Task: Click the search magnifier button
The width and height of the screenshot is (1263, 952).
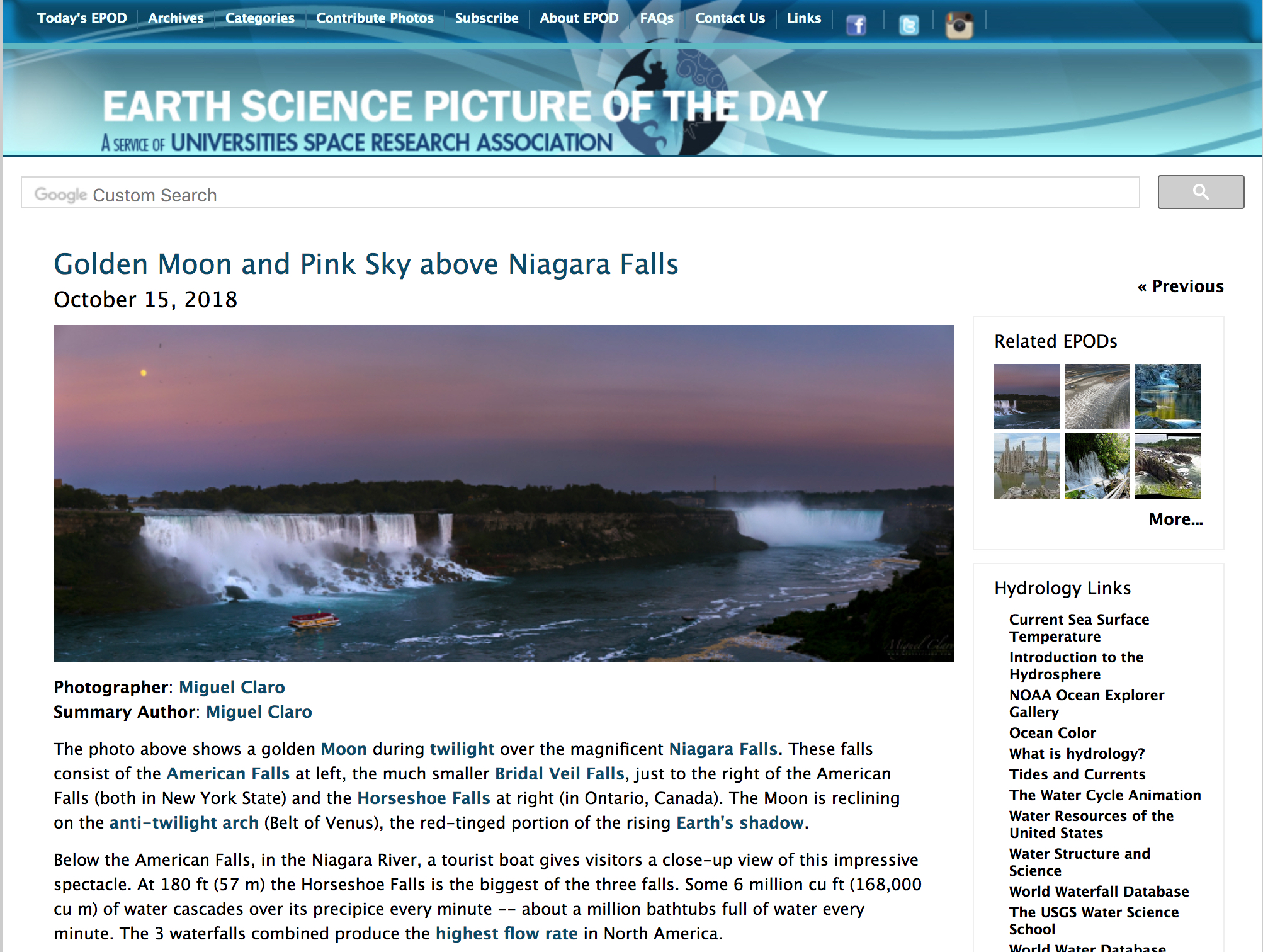Action: (x=1200, y=192)
